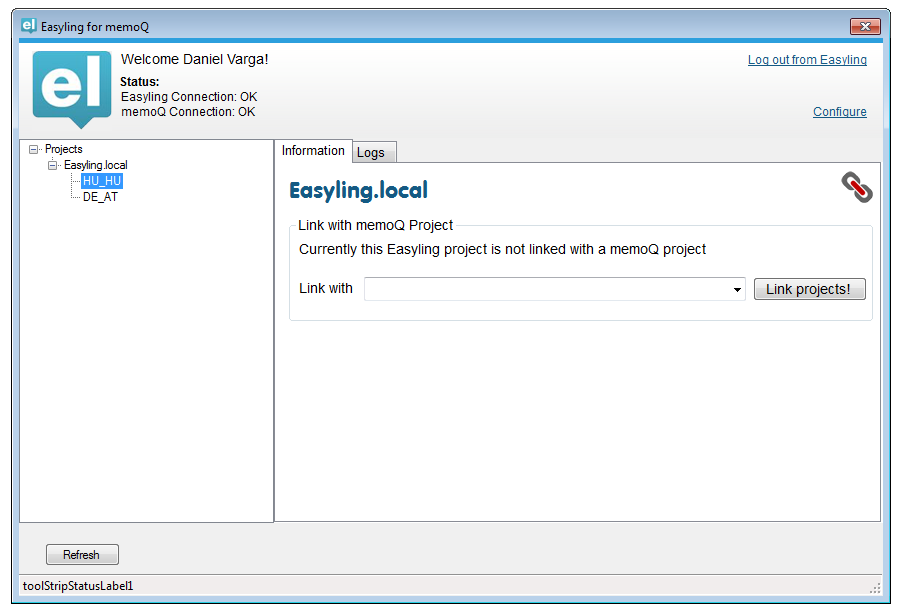Viewport: 901px width, 613px height.
Task: Collapse the Easyling.local tree node
Action: click(52, 165)
